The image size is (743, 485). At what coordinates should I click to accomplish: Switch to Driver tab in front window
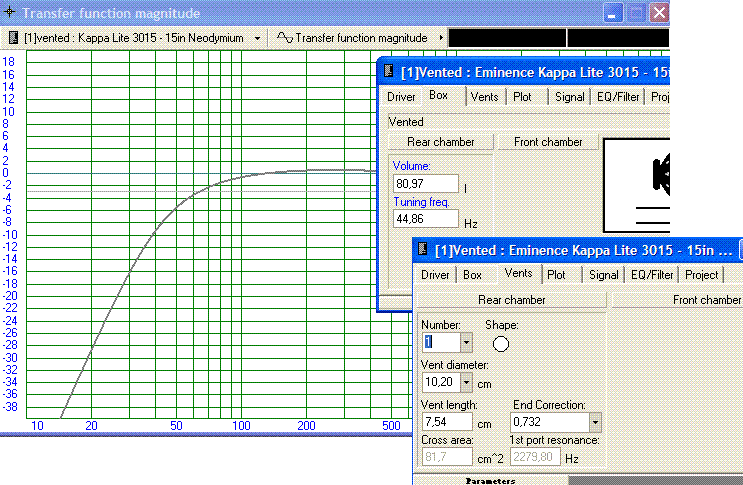pos(435,275)
